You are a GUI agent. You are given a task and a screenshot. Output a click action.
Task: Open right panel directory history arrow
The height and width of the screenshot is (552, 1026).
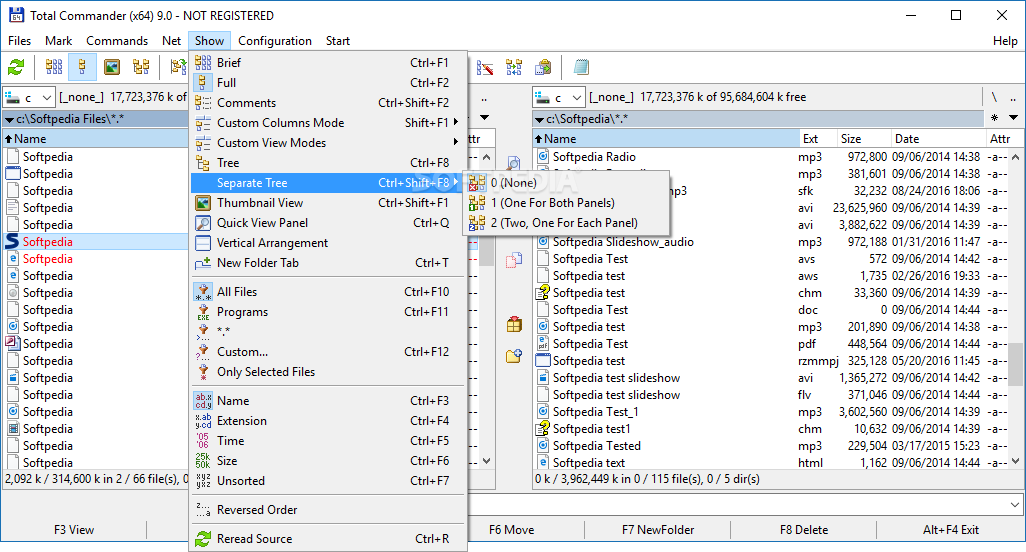(x=1014, y=118)
